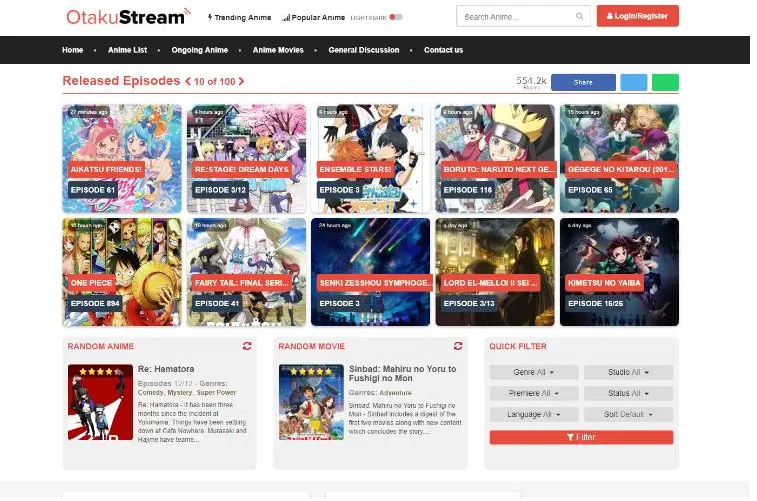Refresh the Random Movie panel
The height and width of the screenshot is (501, 757).
458,346
